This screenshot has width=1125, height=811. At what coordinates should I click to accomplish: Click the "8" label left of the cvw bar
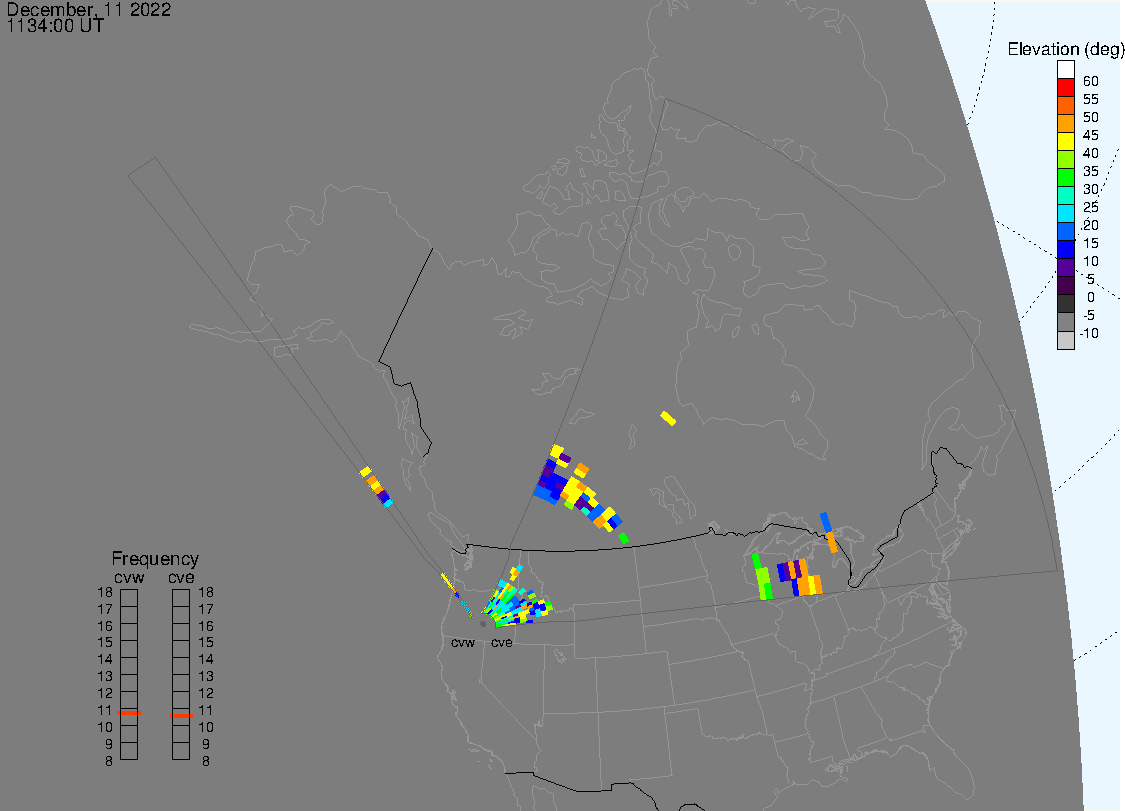(x=108, y=761)
